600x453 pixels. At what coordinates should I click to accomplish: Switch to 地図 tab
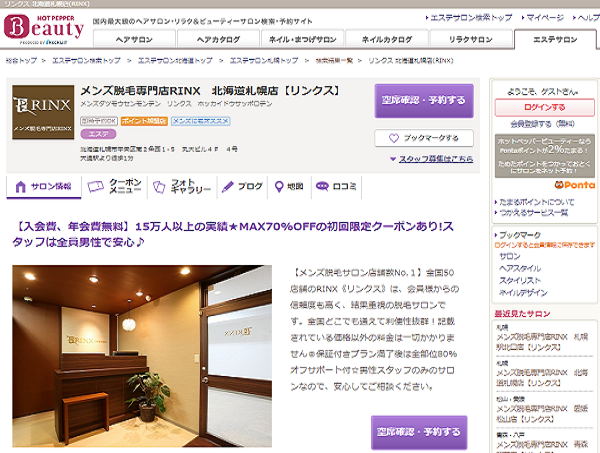pos(289,186)
